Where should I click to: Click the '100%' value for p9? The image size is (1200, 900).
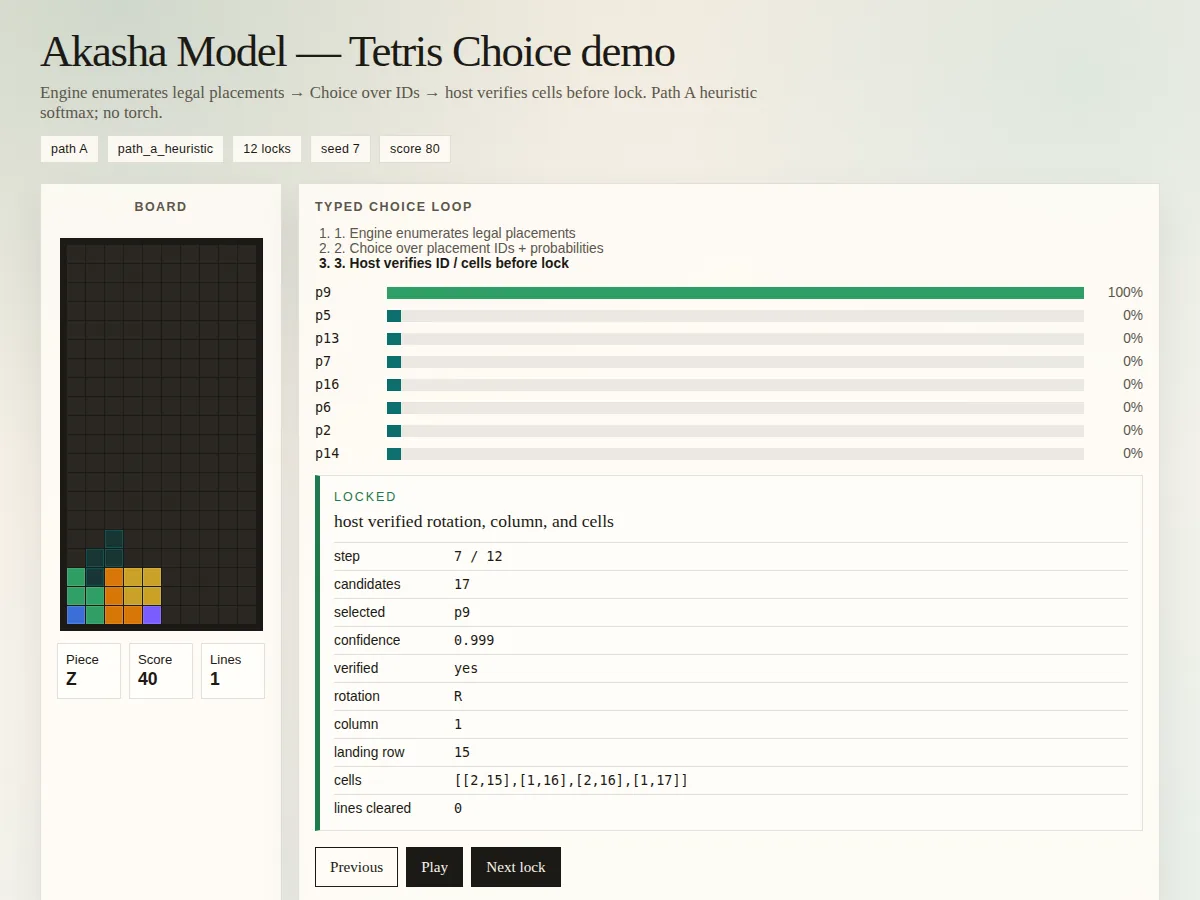pos(1125,293)
